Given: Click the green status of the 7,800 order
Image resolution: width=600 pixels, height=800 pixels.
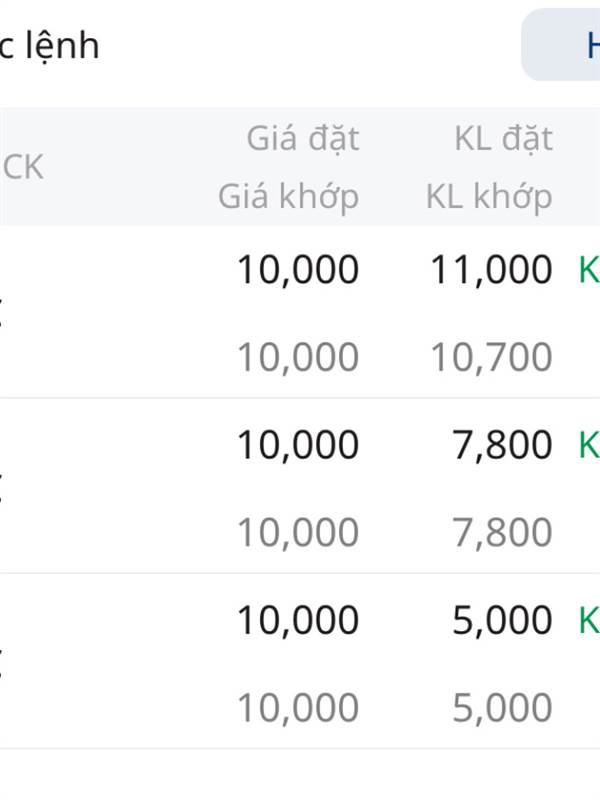Looking at the screenshot, I should pyautogui.click(x=589, y=444).
